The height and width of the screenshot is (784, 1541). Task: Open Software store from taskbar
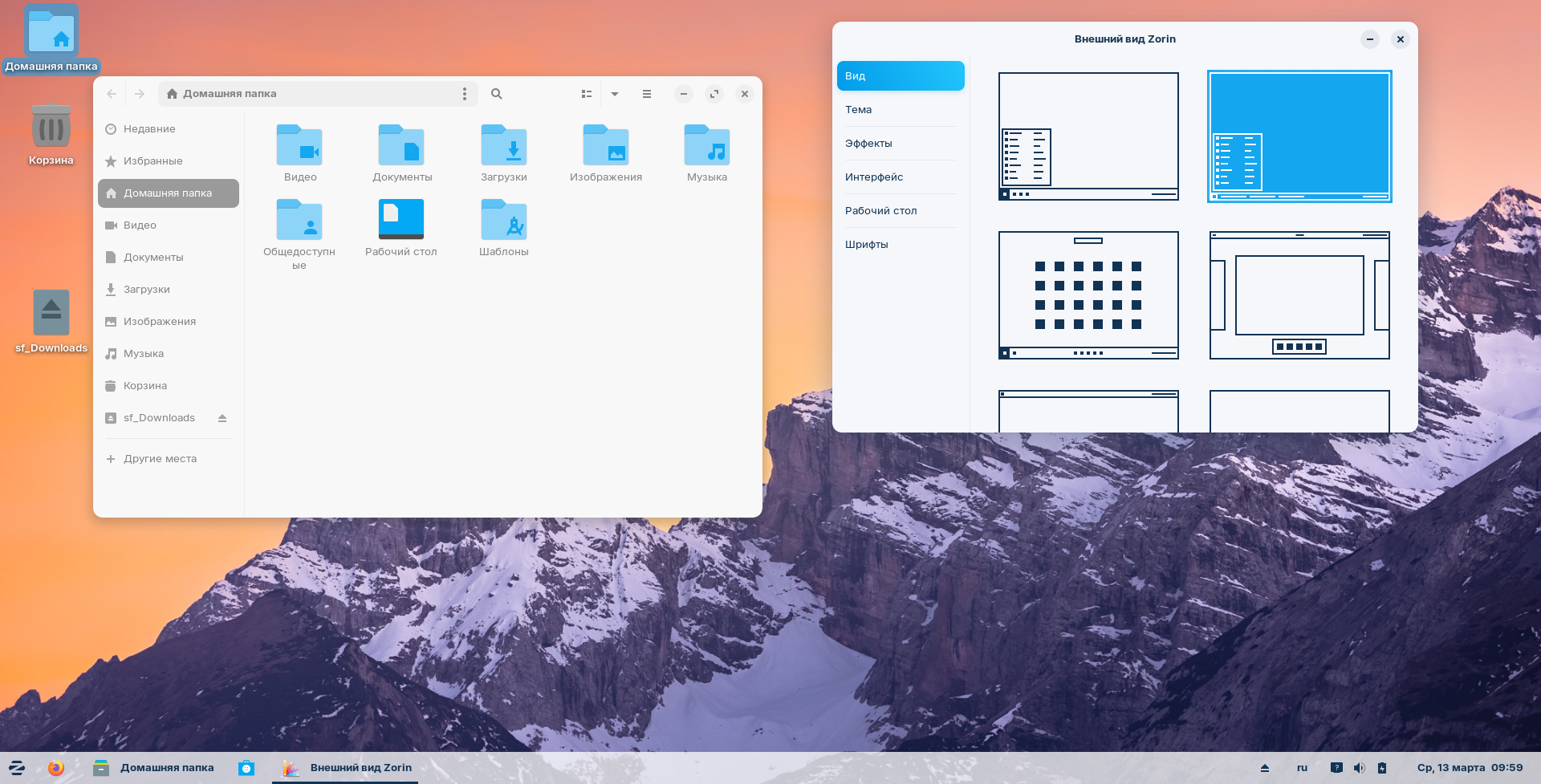tap(246, 768)
